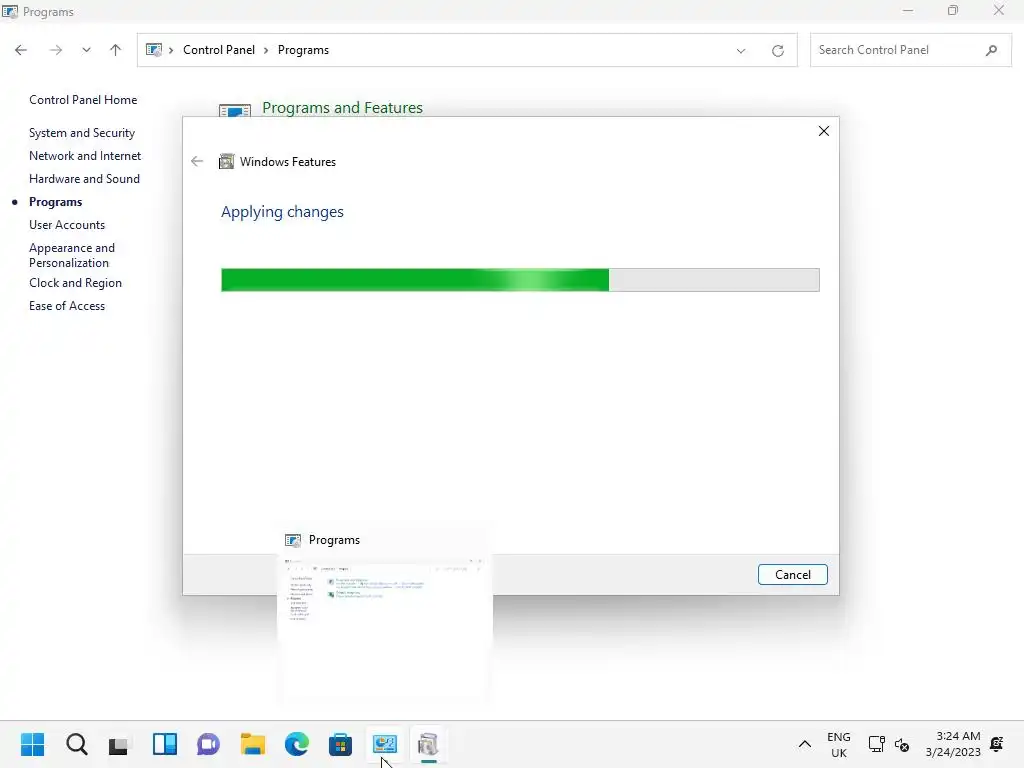This screenshot has width=1024, height=768.
Task: Open Task View on taskbar
Action: click(x=120, y=744)
